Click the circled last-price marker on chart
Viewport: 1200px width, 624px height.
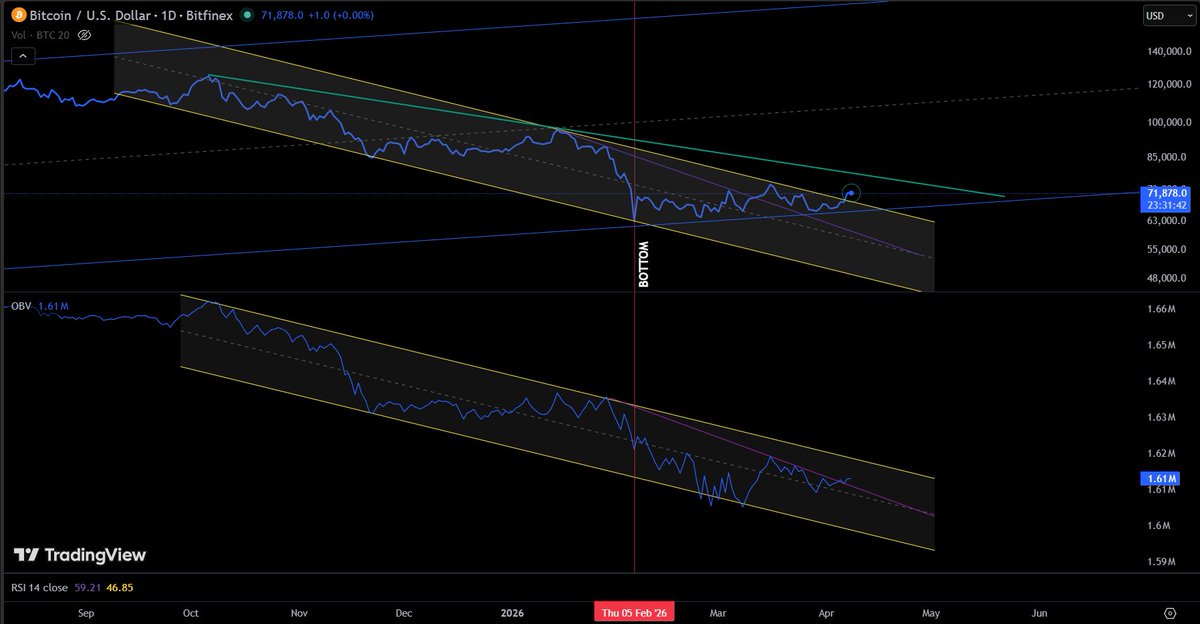[x=851, y=192]
